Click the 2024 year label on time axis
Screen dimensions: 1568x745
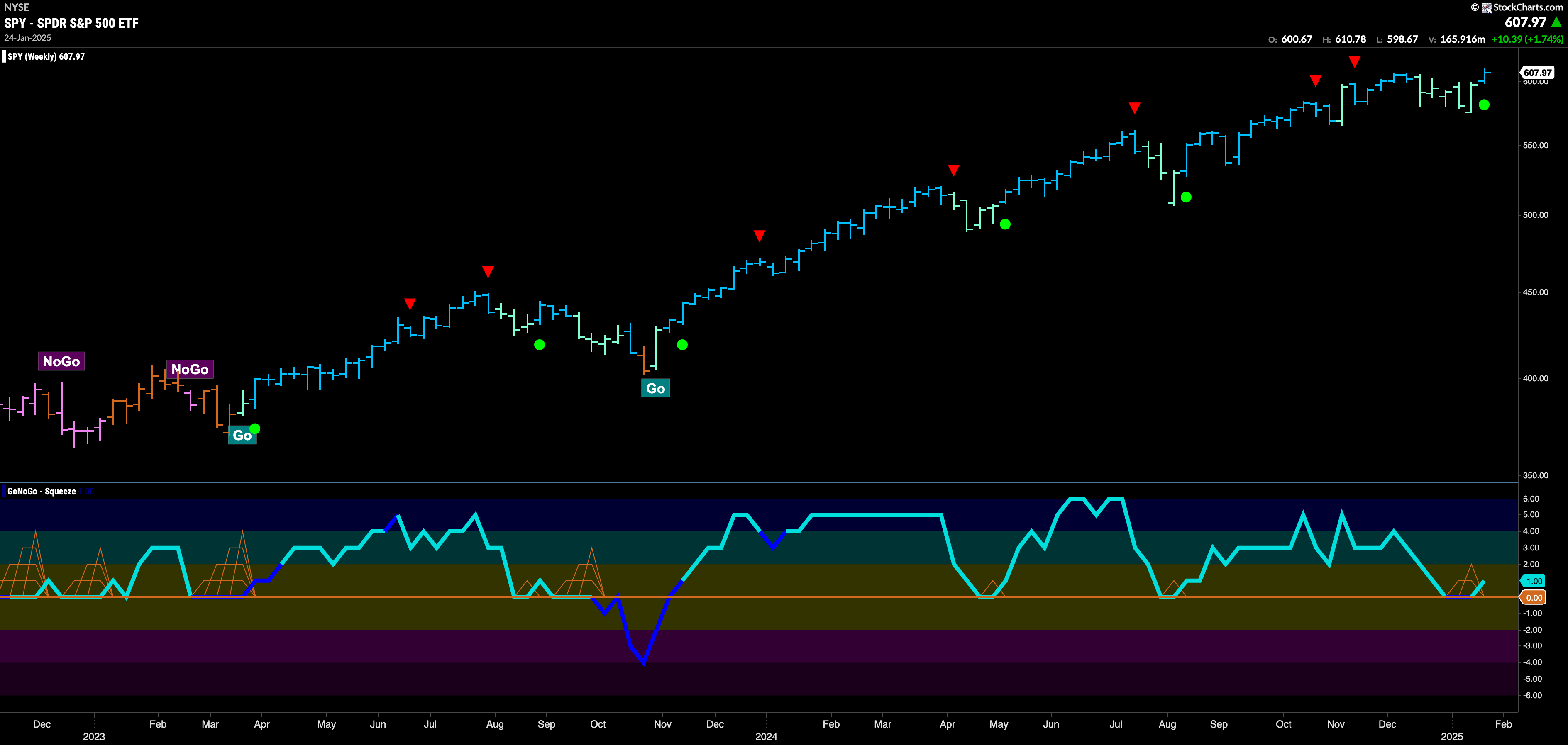tap(766, 736)
